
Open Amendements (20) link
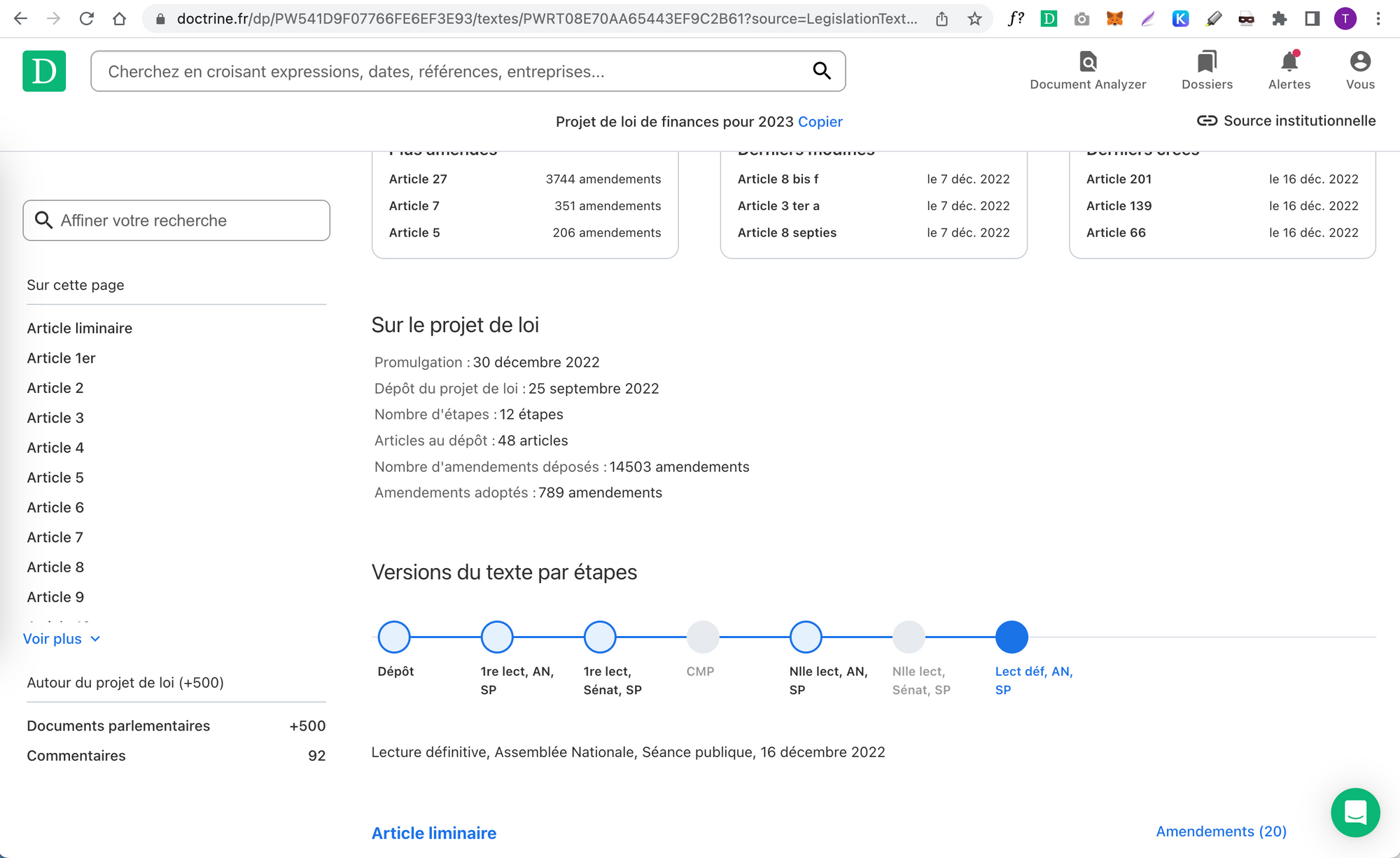tap(1221, 831)
